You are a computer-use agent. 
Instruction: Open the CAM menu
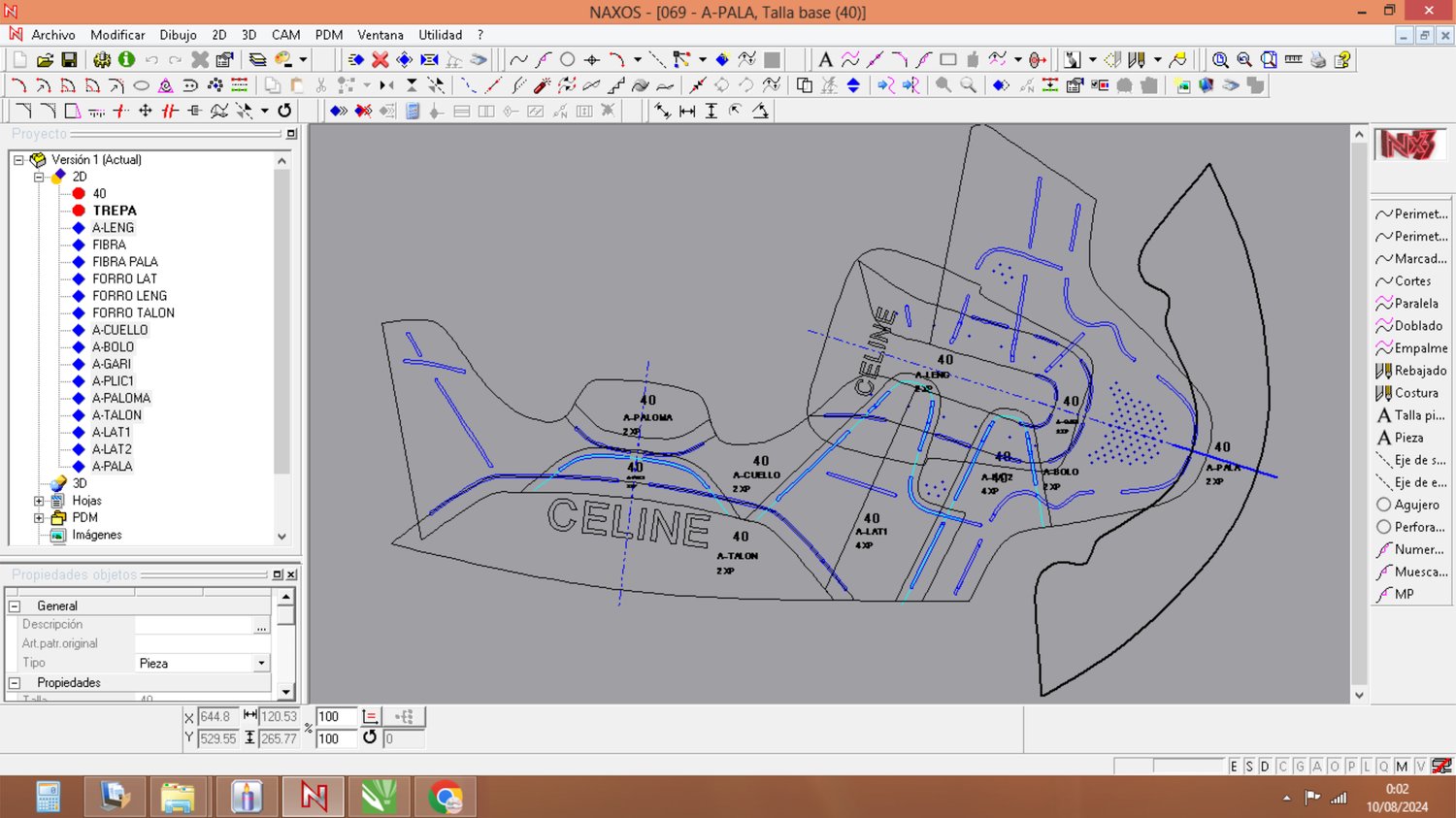(286, 35)
